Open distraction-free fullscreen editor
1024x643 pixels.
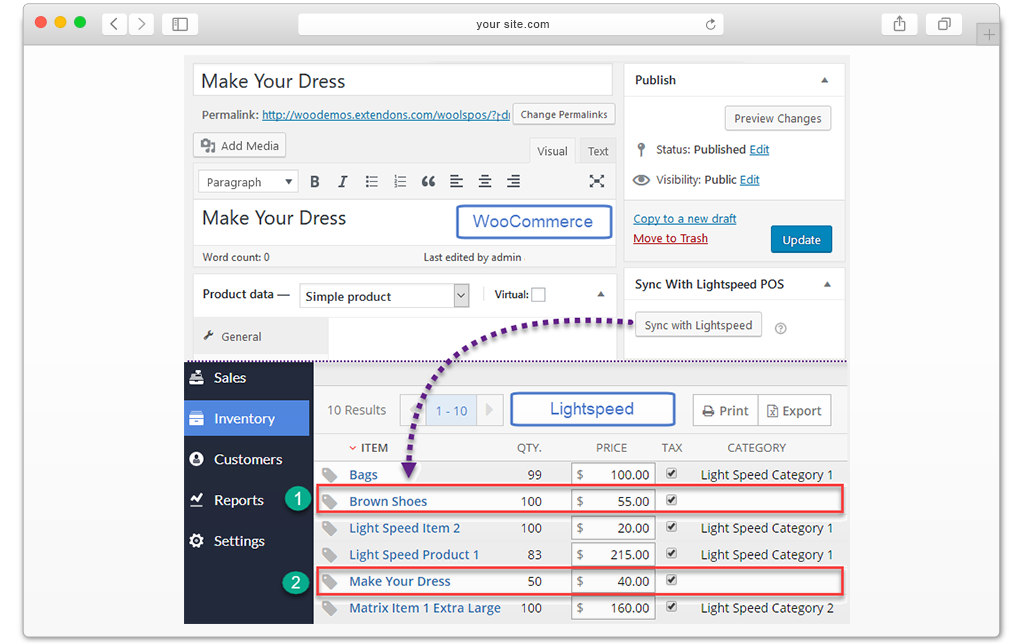(596, 181)
